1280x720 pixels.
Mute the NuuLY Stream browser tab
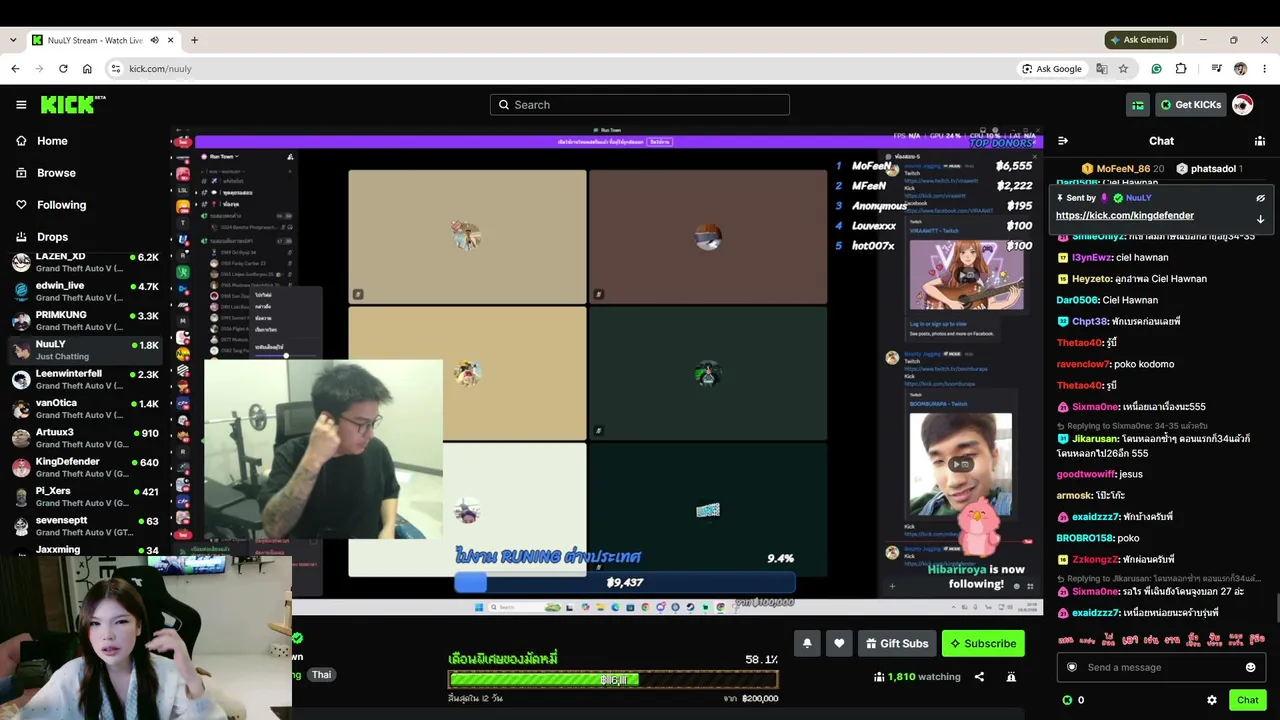click(x=154, y=40)
